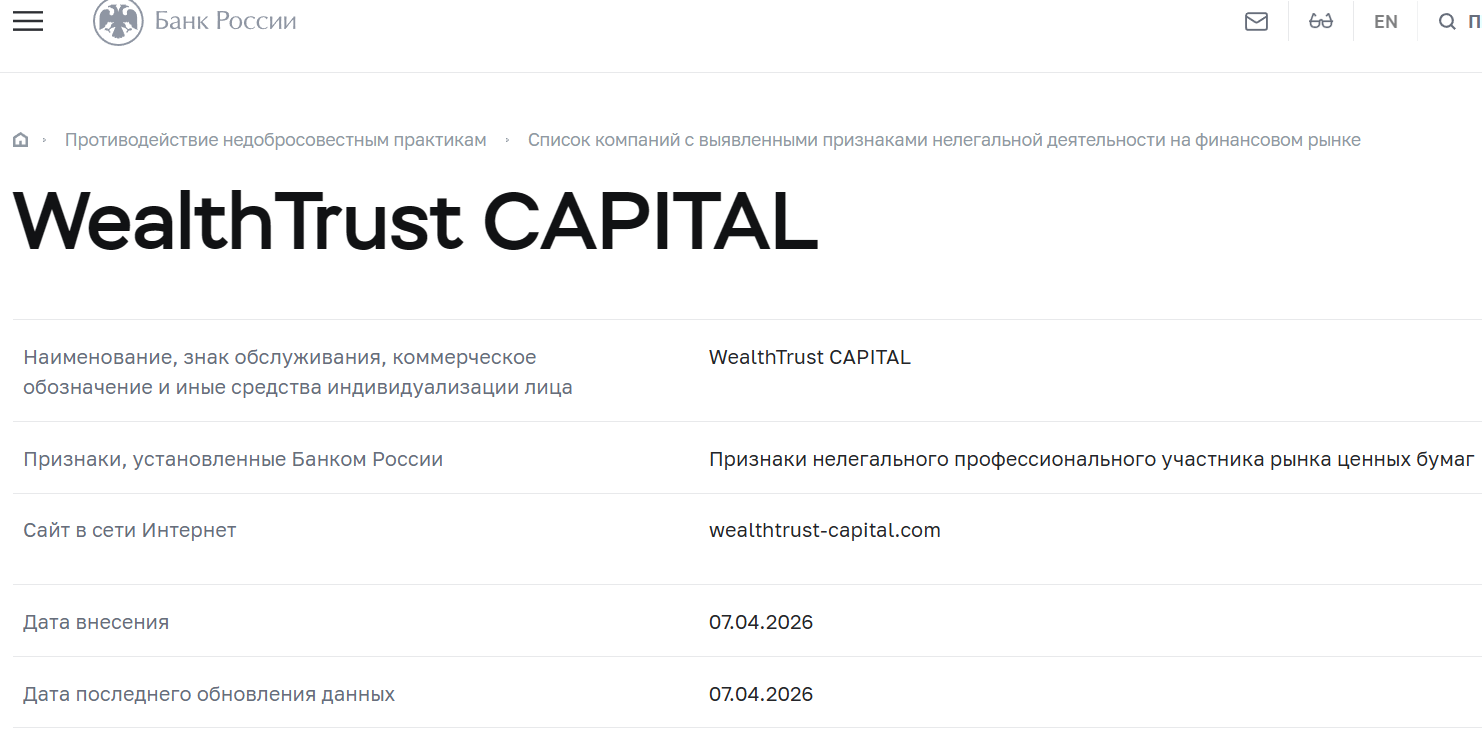Click the Bank of Russia eagle logo
Viewport: 1482px width, 731px height.
pos(120,20)
